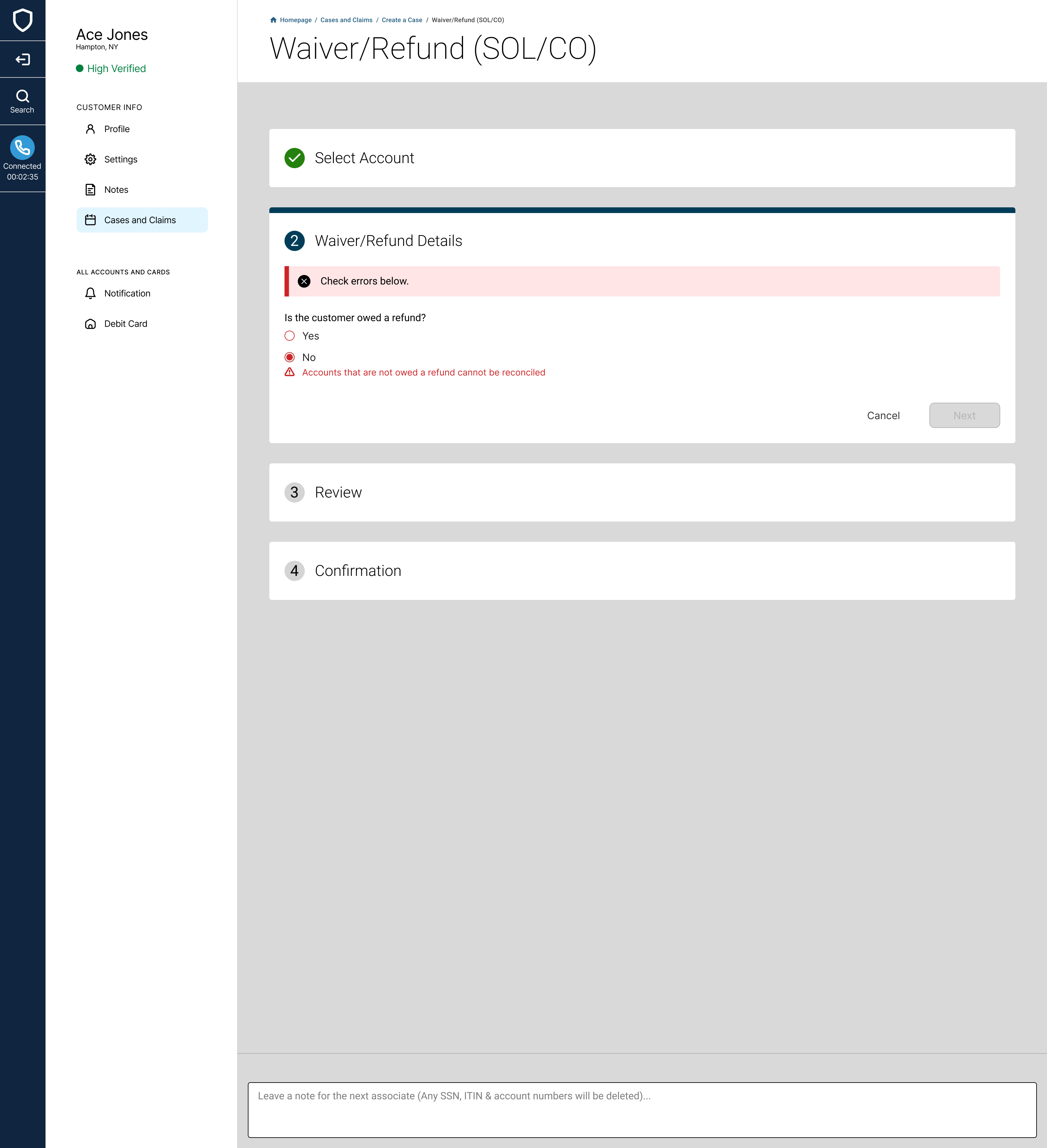Click the Create a Case breadcrumb link
1047x1148 pixels.
click(401, 20)
